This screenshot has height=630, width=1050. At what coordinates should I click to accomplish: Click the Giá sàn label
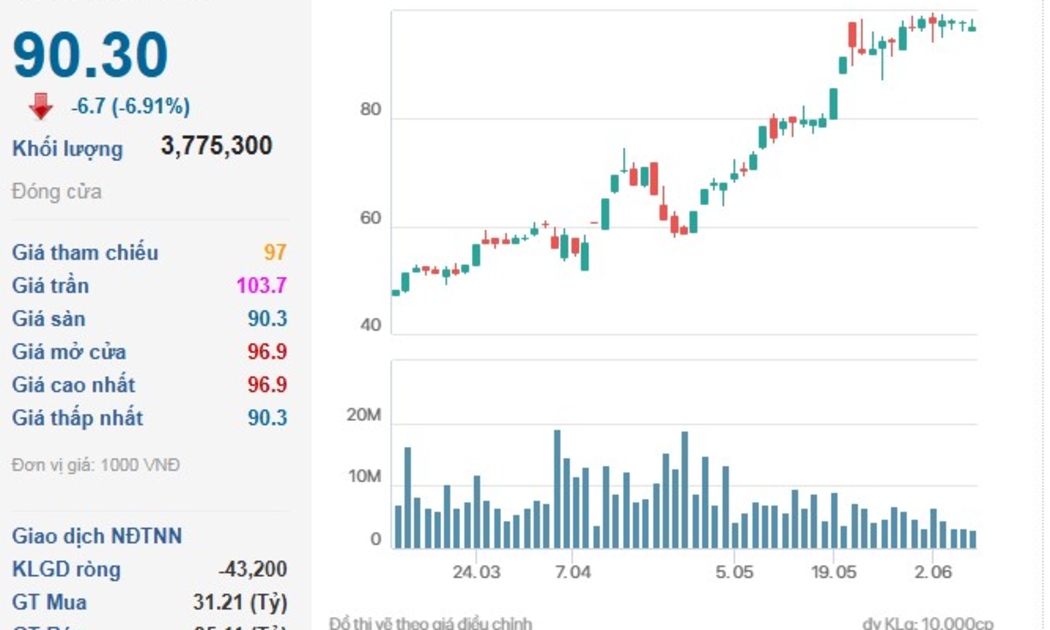click(x=48, y=319)
